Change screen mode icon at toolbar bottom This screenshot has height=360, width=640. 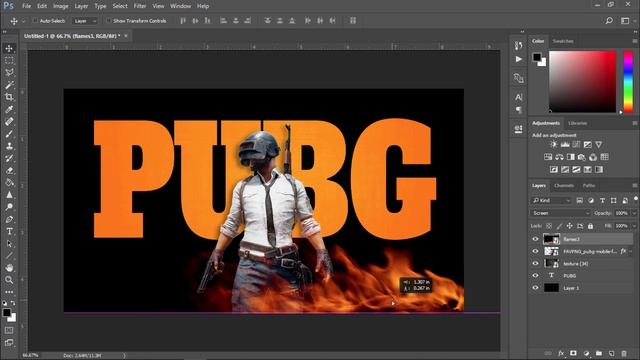point(9,343)
